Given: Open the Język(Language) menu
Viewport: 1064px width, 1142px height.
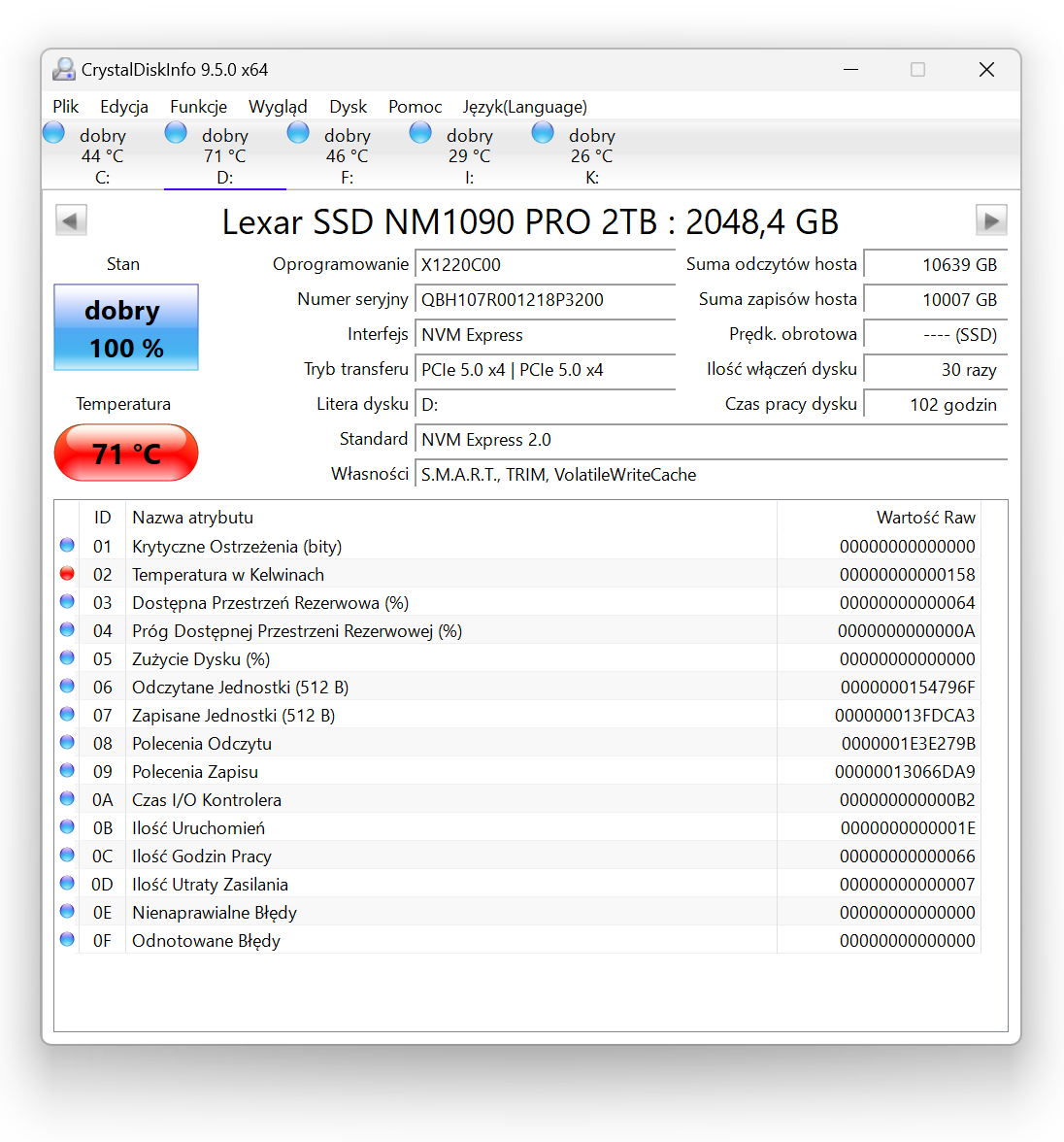Looking at the screenshot, I should 524,107.
